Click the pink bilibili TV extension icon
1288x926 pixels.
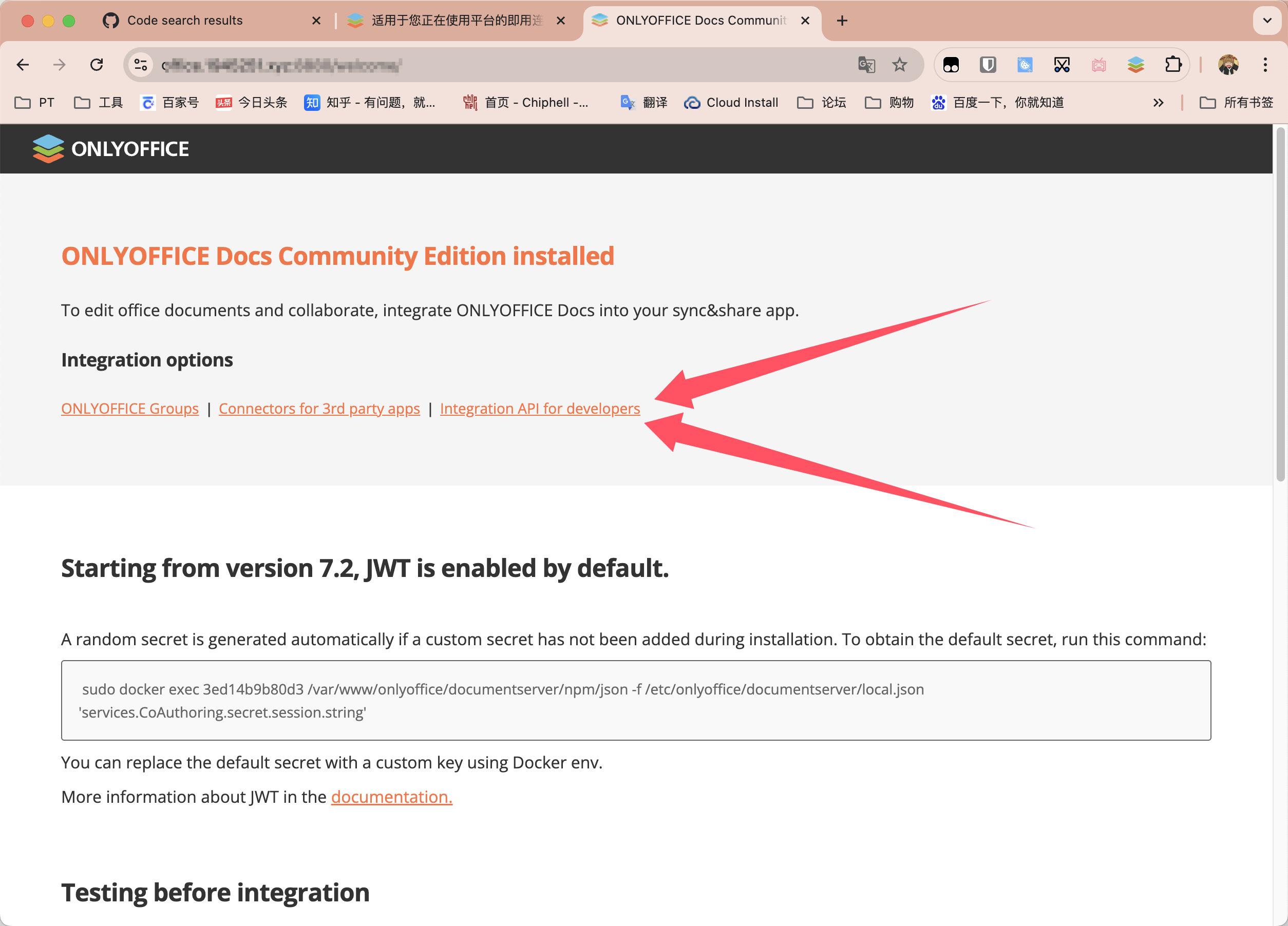[x=1099, y=65]
